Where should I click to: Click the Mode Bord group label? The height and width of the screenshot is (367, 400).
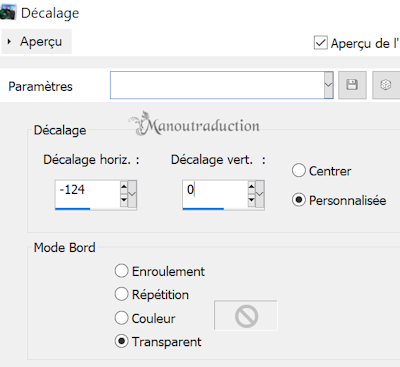click(65, 248)
